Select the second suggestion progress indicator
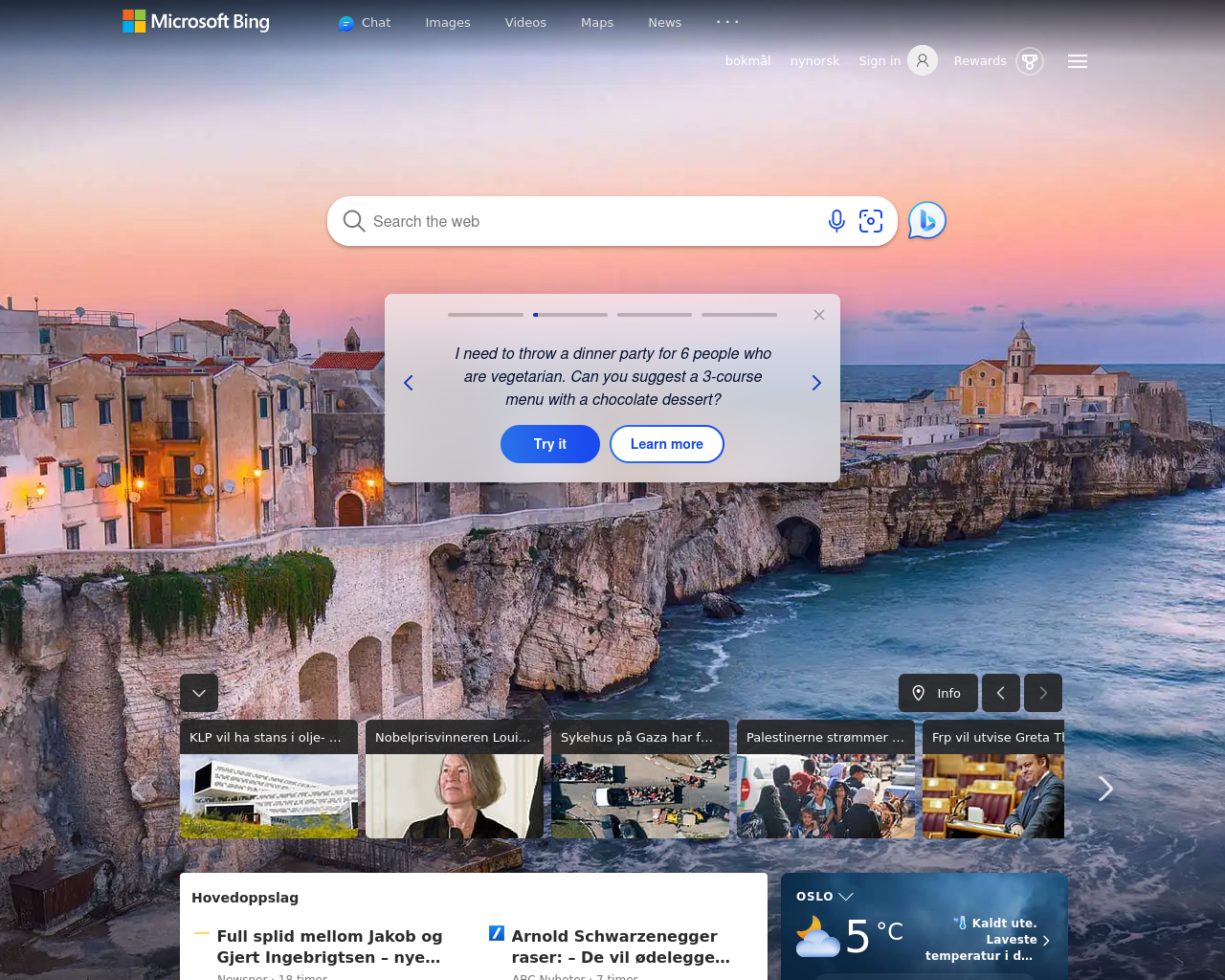This screenshot has height=980, width=1225. (570, 315)
